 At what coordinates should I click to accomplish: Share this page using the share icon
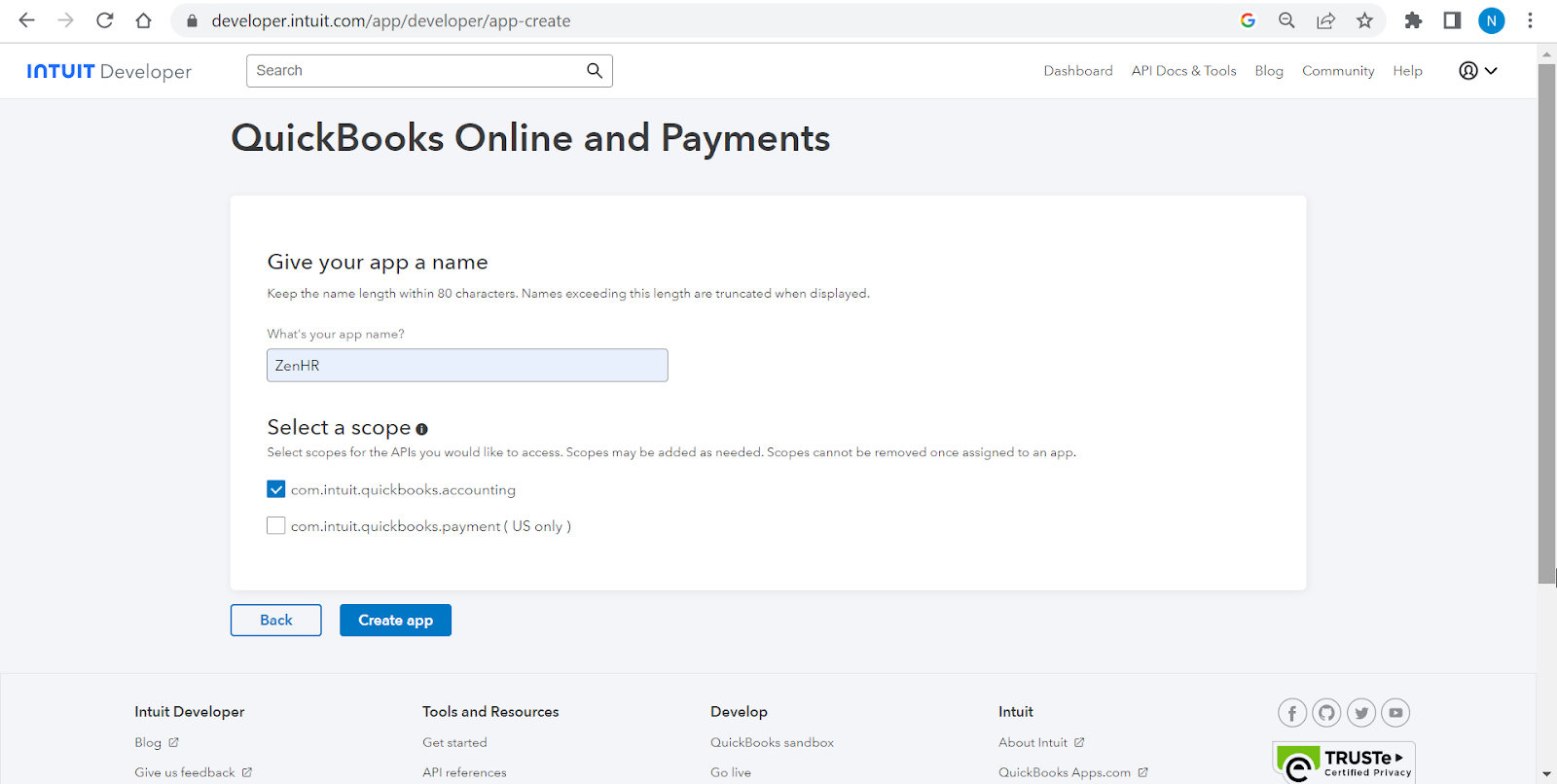click(1325, 20)
